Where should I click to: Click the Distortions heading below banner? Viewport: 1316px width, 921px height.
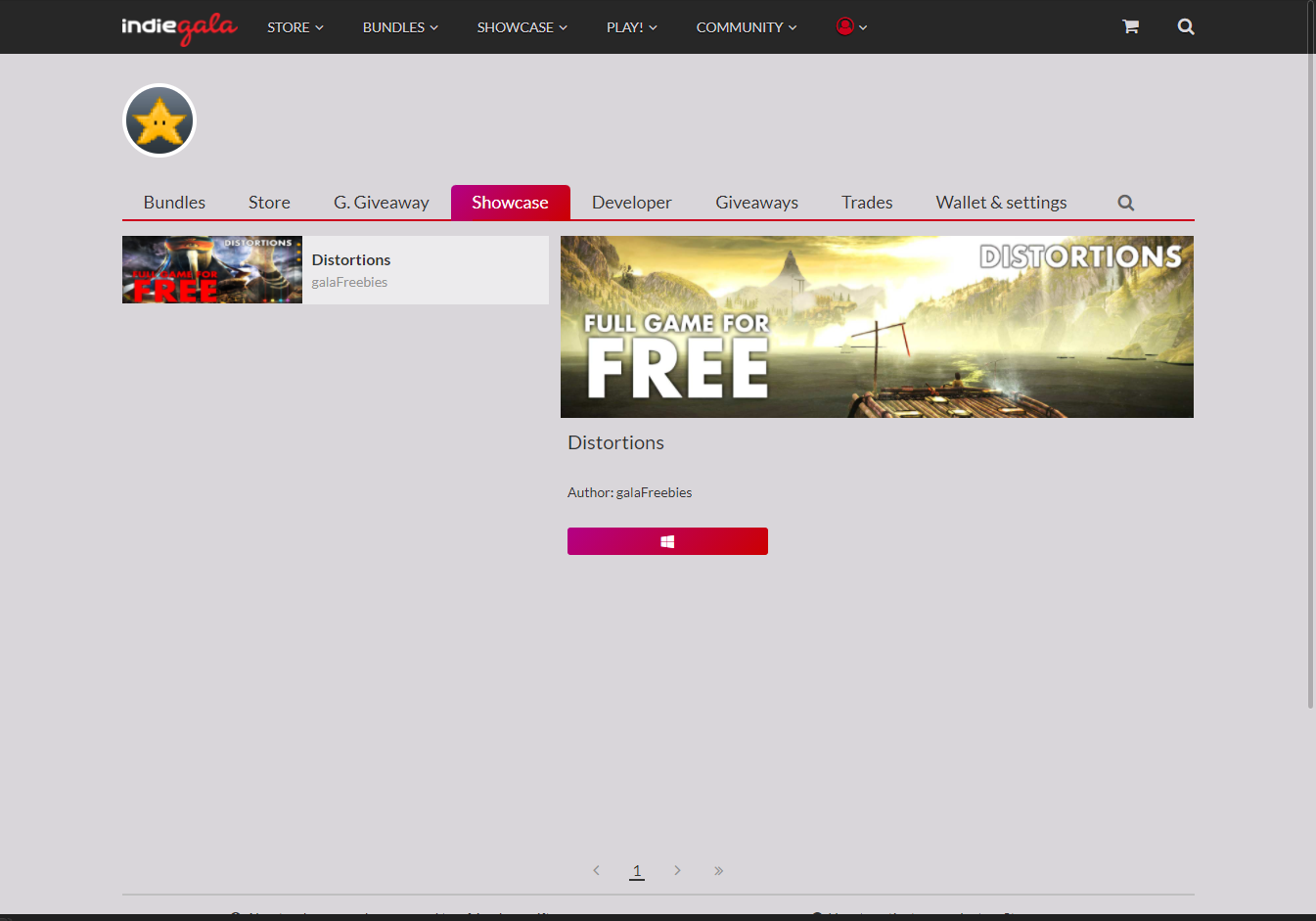click(615, 442)
